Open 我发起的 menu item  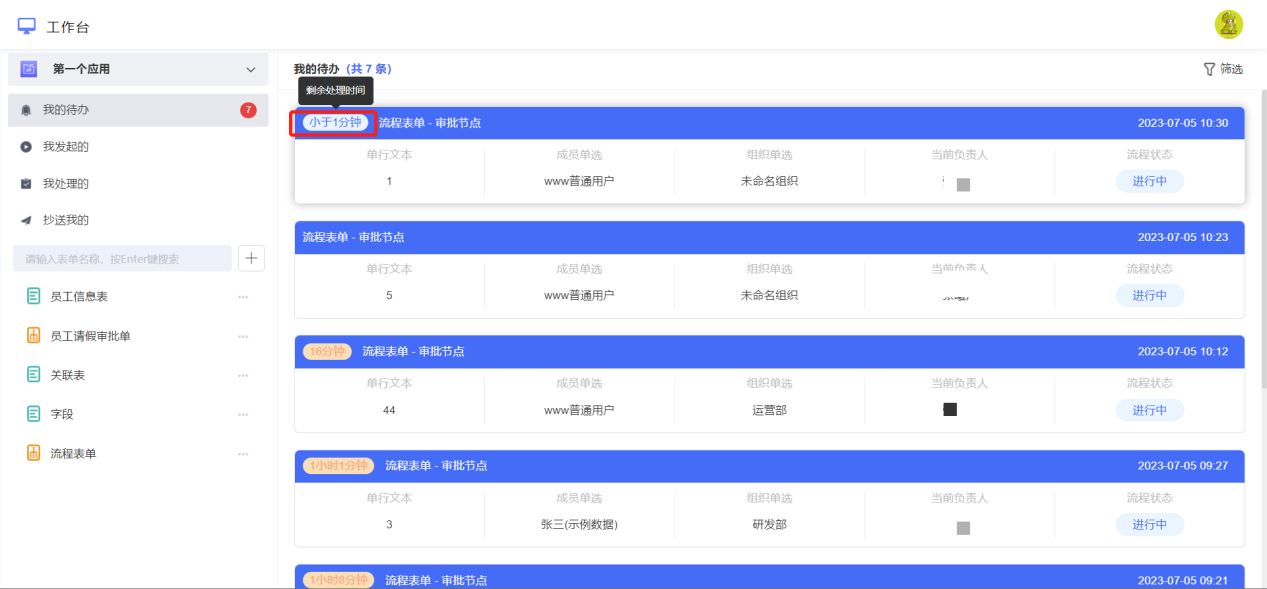click(x=138, y=147)
